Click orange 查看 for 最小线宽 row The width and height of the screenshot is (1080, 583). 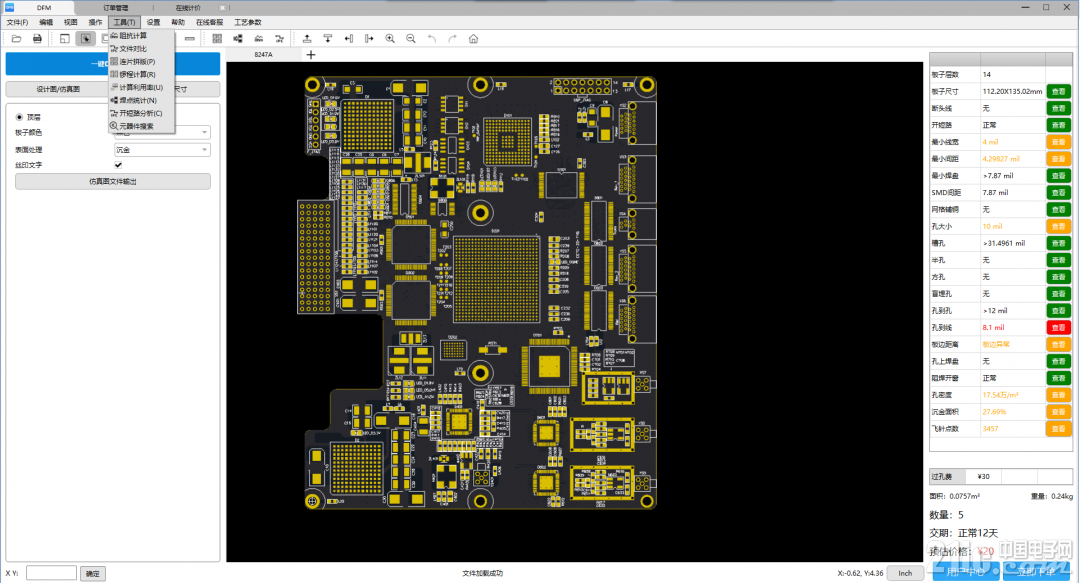point(1058,142)
